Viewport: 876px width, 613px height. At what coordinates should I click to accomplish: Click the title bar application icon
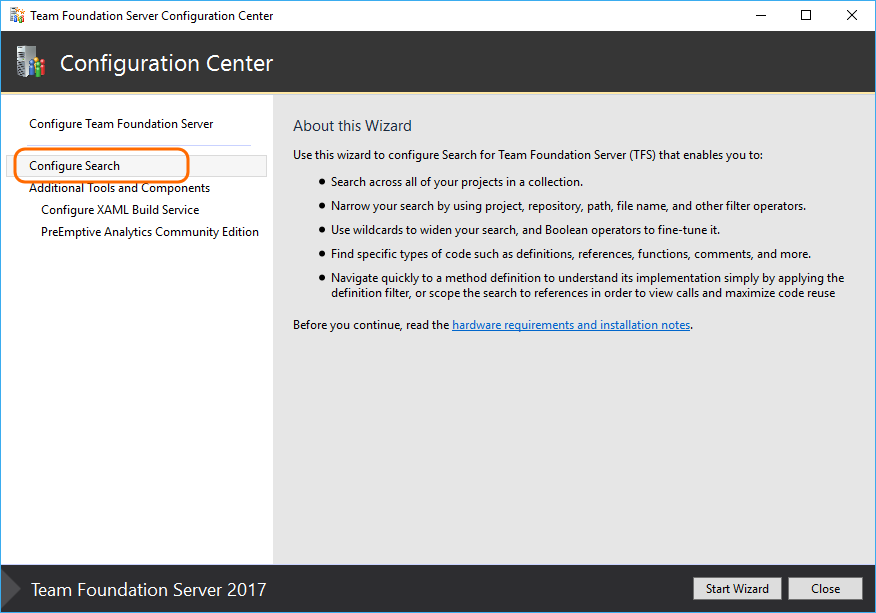coord(17,15)
